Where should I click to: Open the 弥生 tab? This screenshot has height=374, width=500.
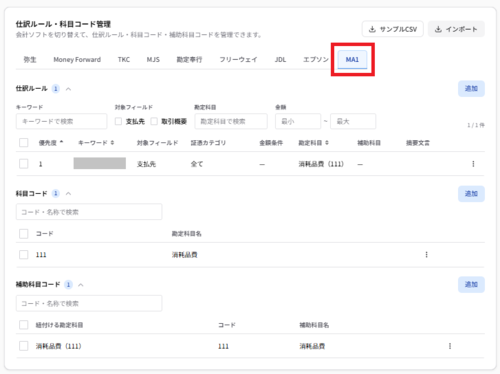pyautogui.click(x=30, y=60)
